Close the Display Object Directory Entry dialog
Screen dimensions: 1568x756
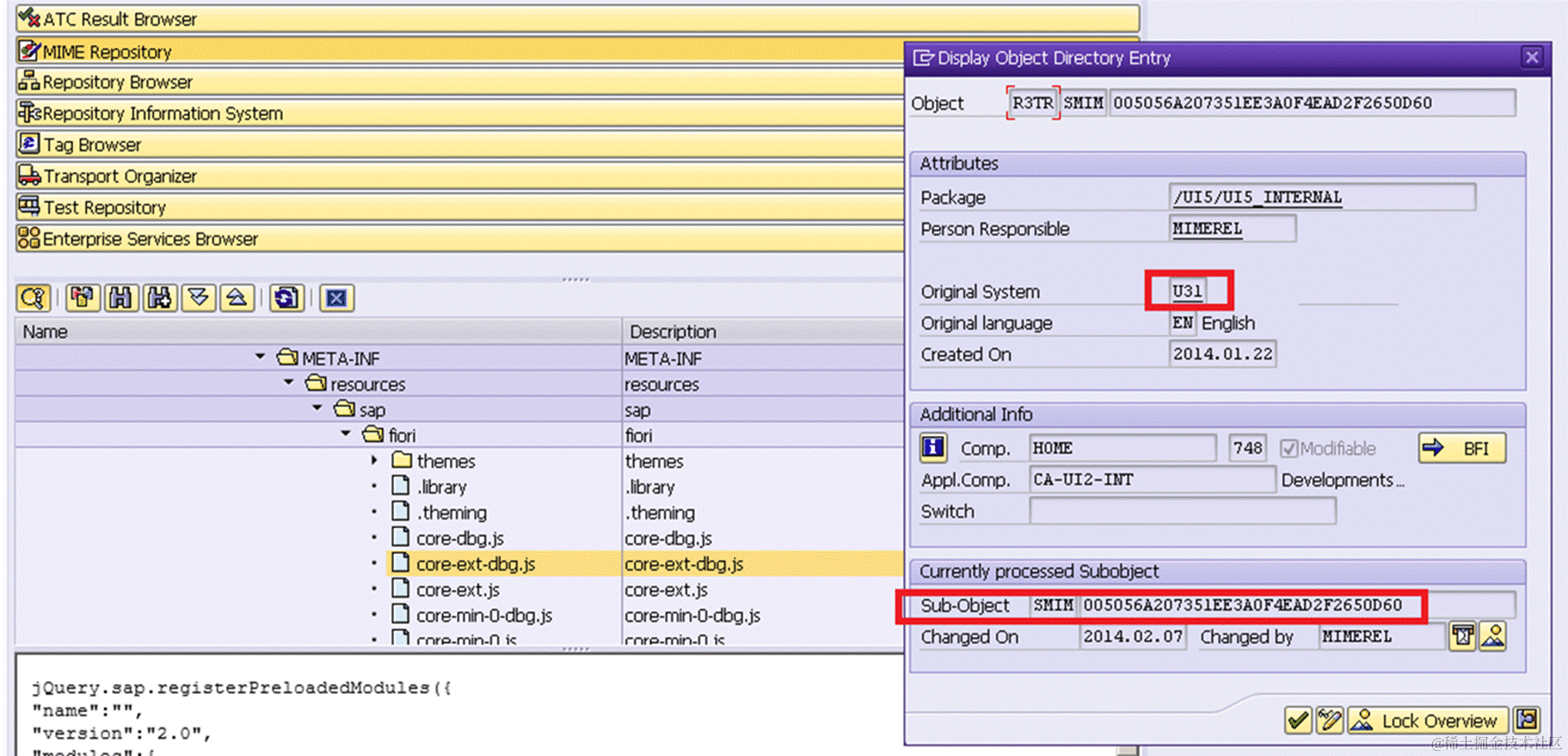tap(1532, 57)
